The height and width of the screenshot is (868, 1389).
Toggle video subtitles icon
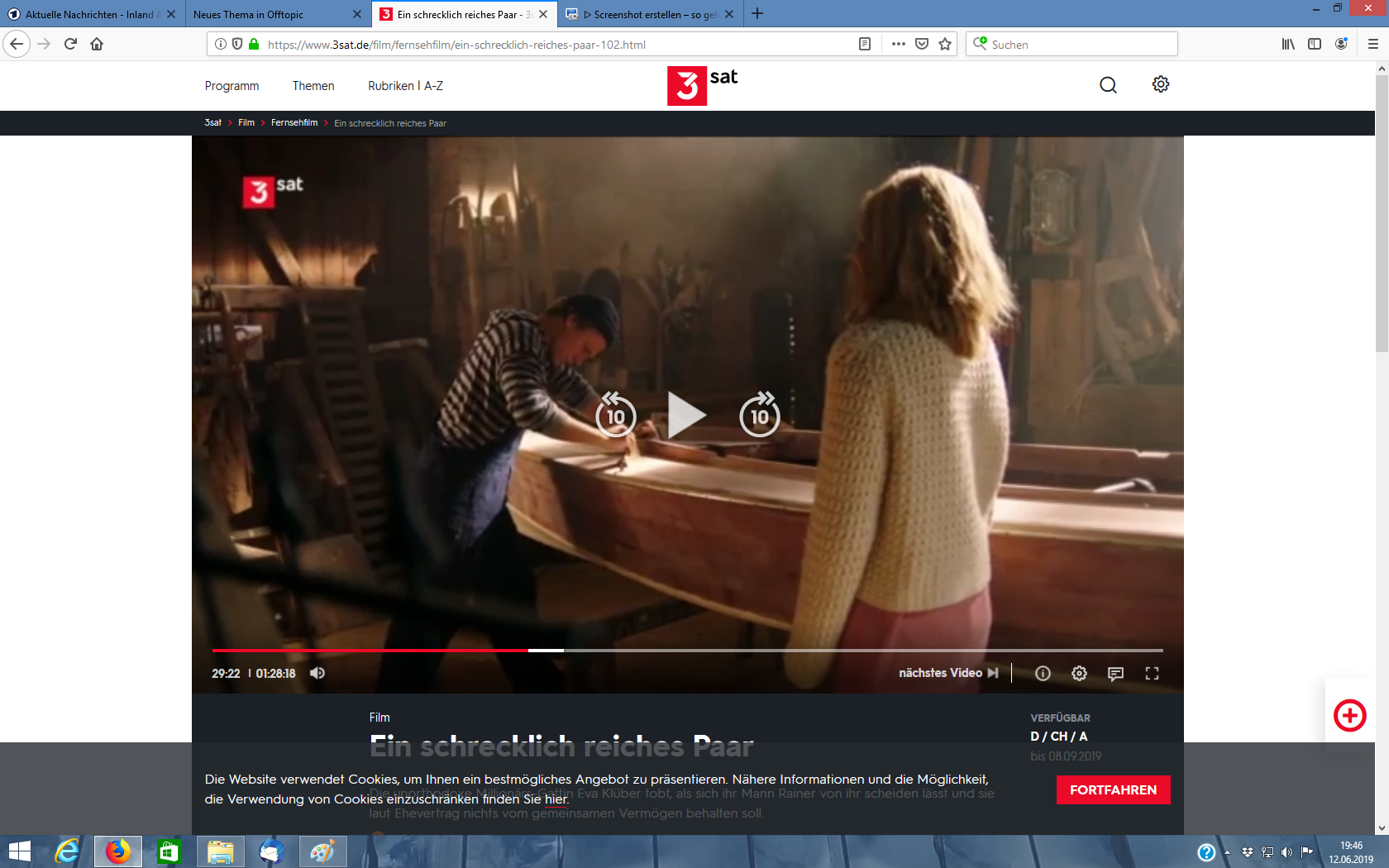click(x=1115, y=674)
